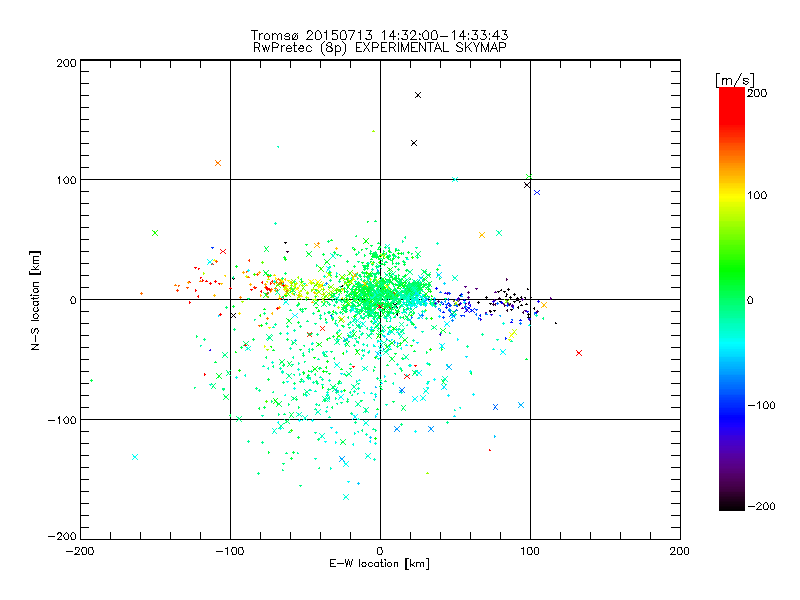
Task: Select the color bar tick label "0"
Action: tap(750, 300)
